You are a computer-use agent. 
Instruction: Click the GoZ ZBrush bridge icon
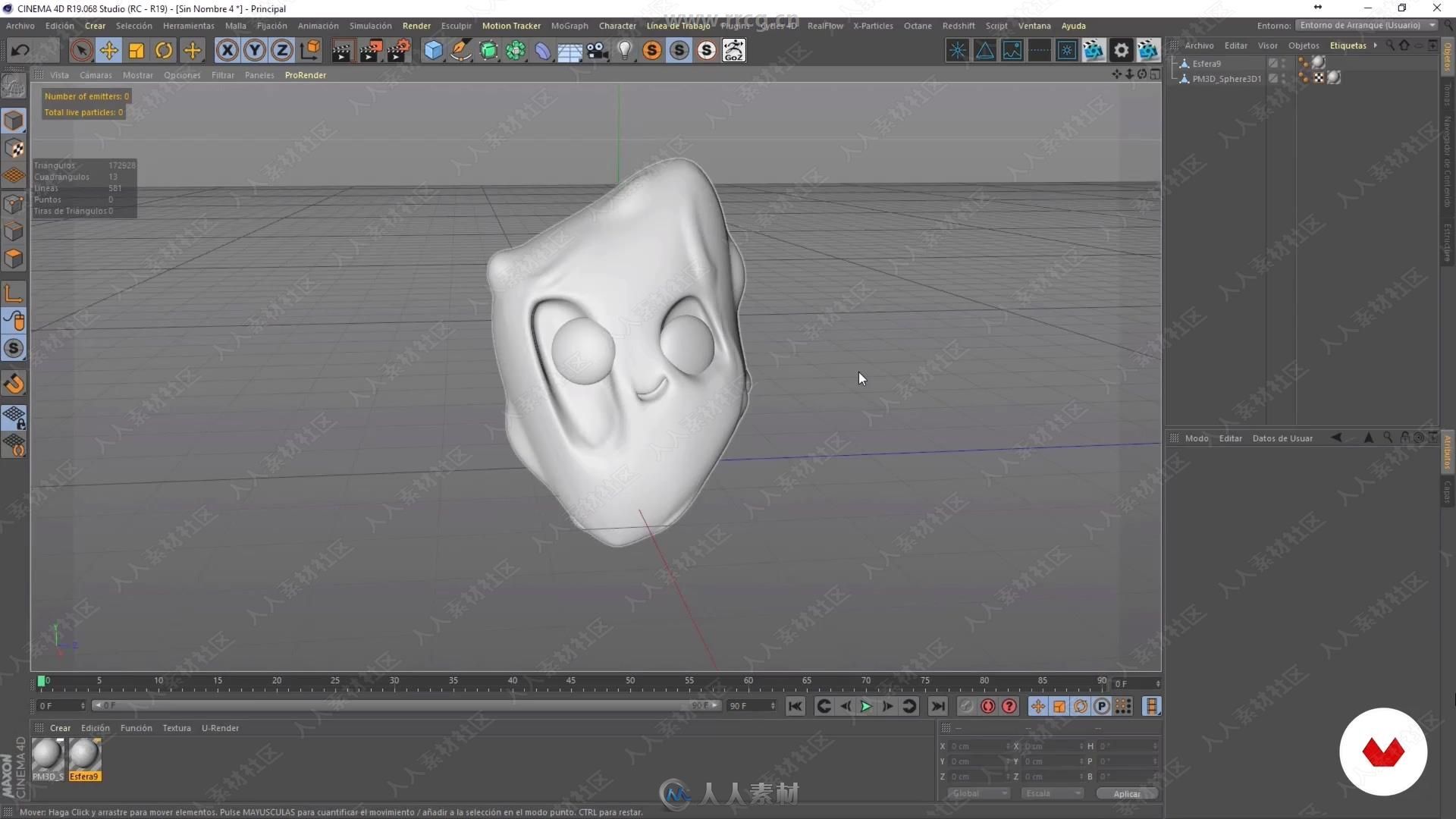coord(734,51)
